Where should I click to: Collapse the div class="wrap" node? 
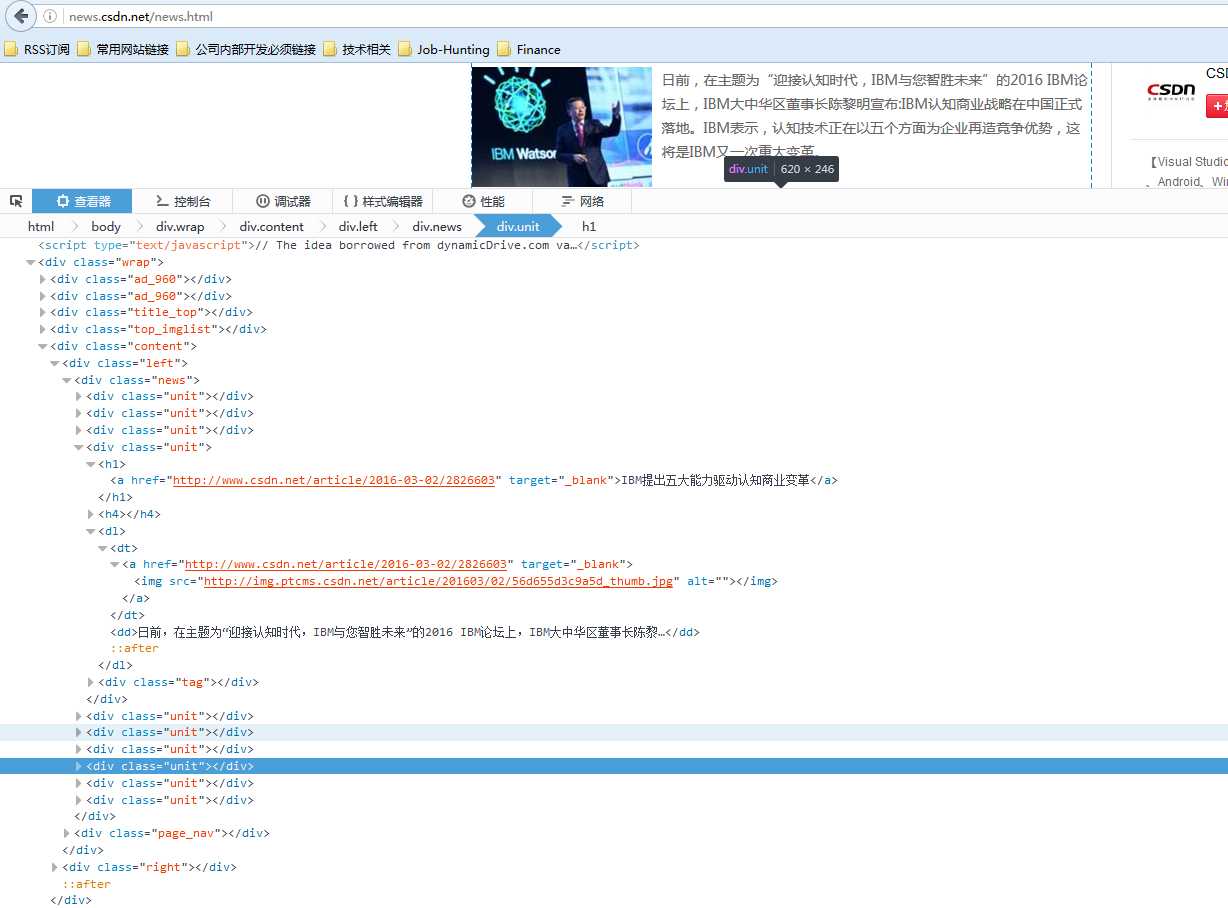31,262
